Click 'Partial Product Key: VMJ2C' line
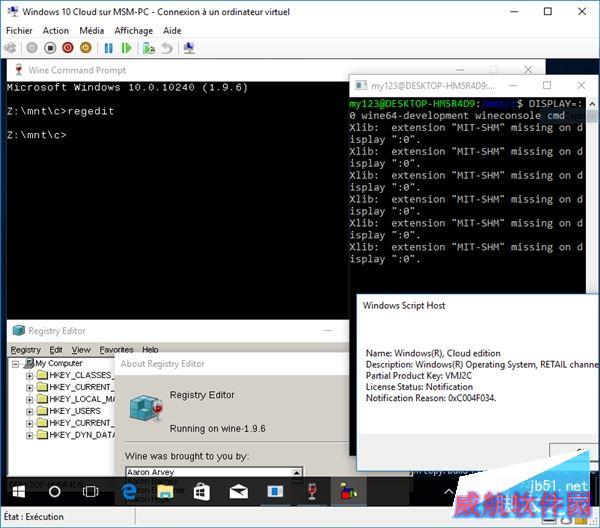600x528 pixels. point(419,375)
